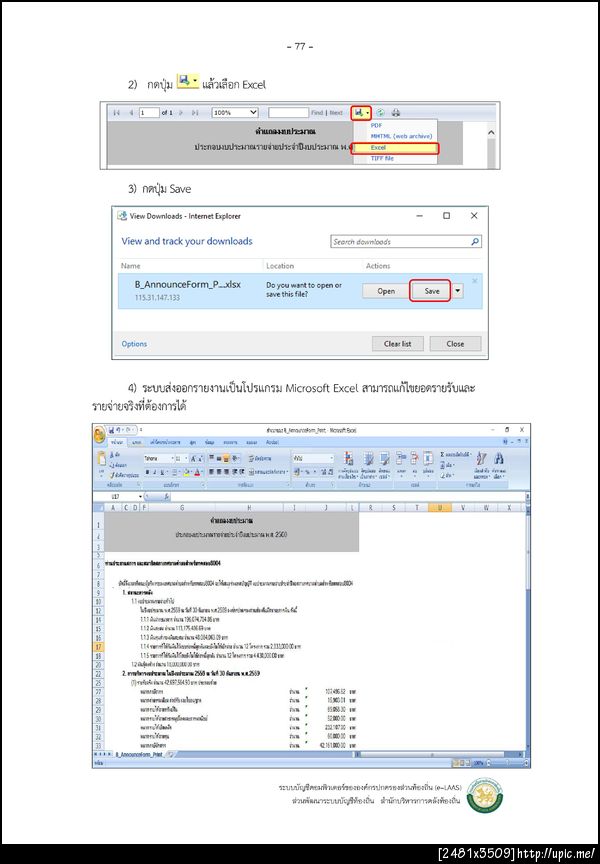Toggle Bold in Excel ribbon

(147, 472)
